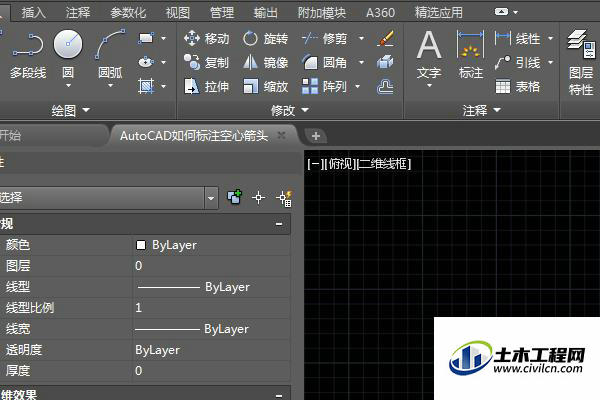600x400 pixels.
Task: Add a new drawing tab
Action: pos(316,136)
